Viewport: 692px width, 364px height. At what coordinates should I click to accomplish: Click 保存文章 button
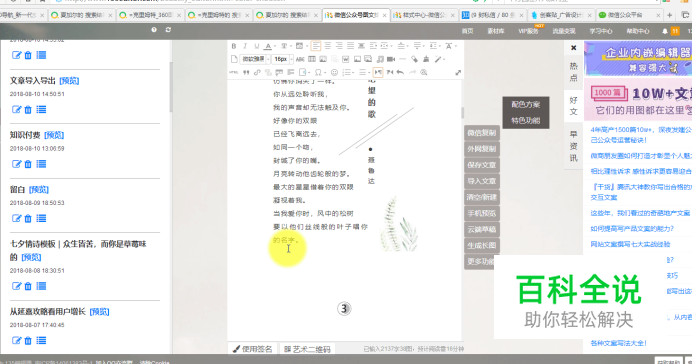click(x=481, y=165)
